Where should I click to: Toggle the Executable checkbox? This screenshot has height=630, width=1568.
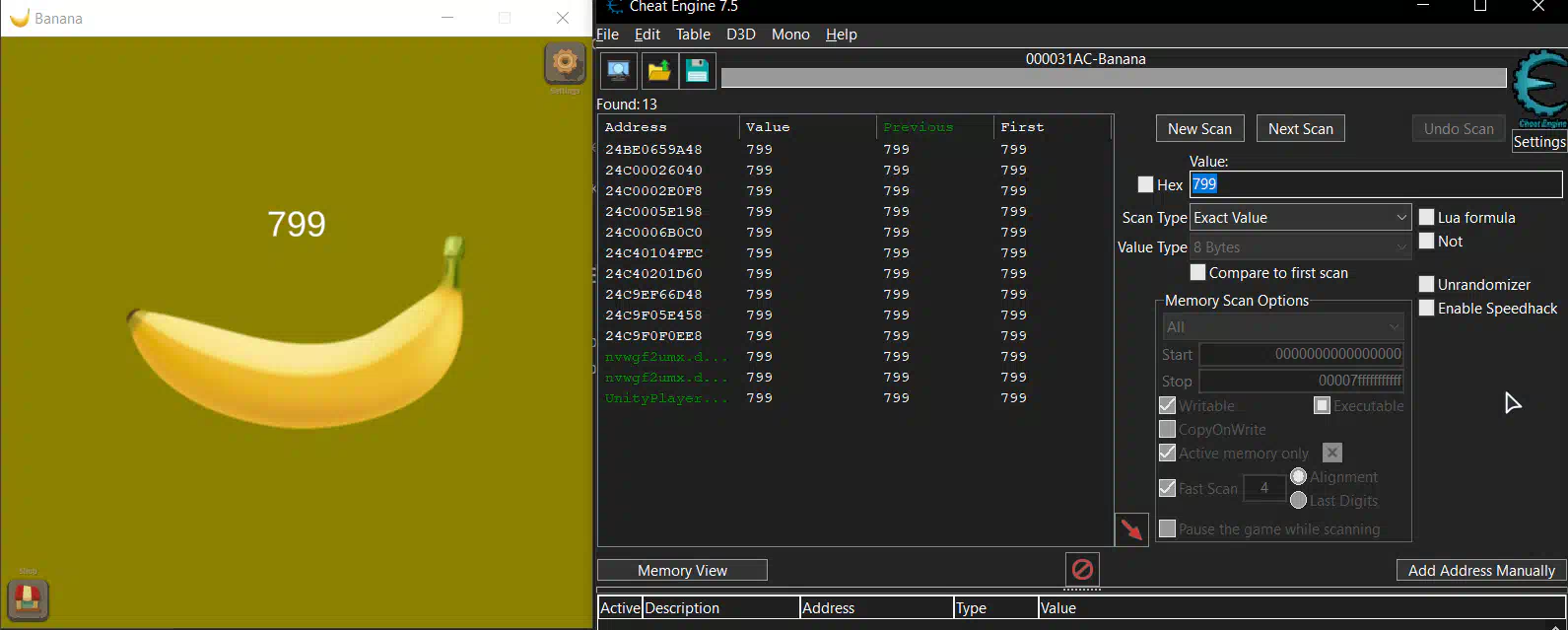click(1322, 405)
